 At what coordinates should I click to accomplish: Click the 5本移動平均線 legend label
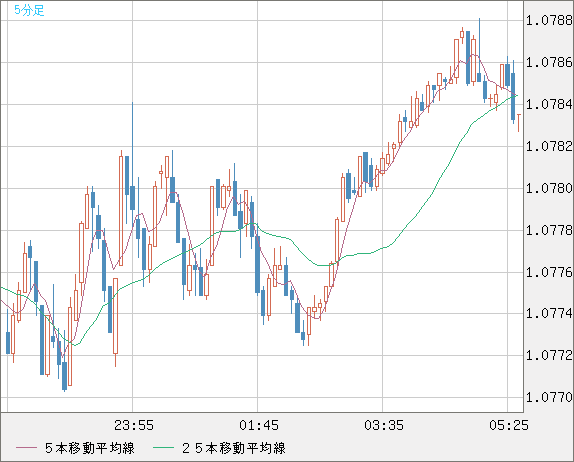tap(90, 448)
